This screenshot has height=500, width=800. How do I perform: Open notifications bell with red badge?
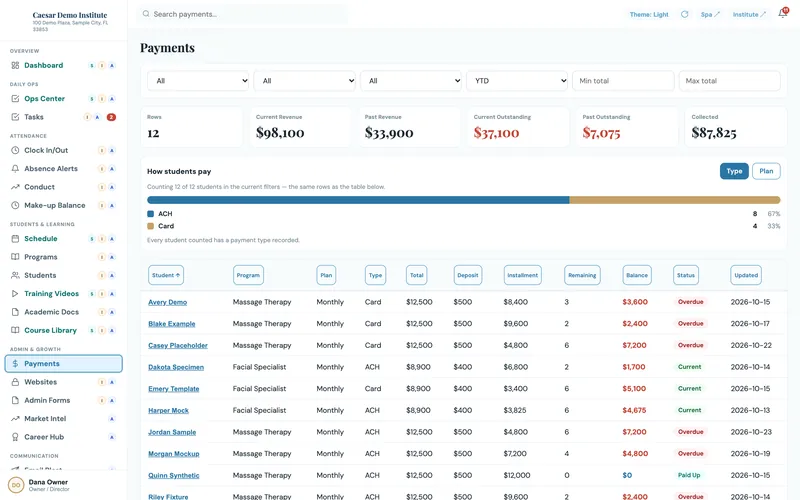click(783, 13)
